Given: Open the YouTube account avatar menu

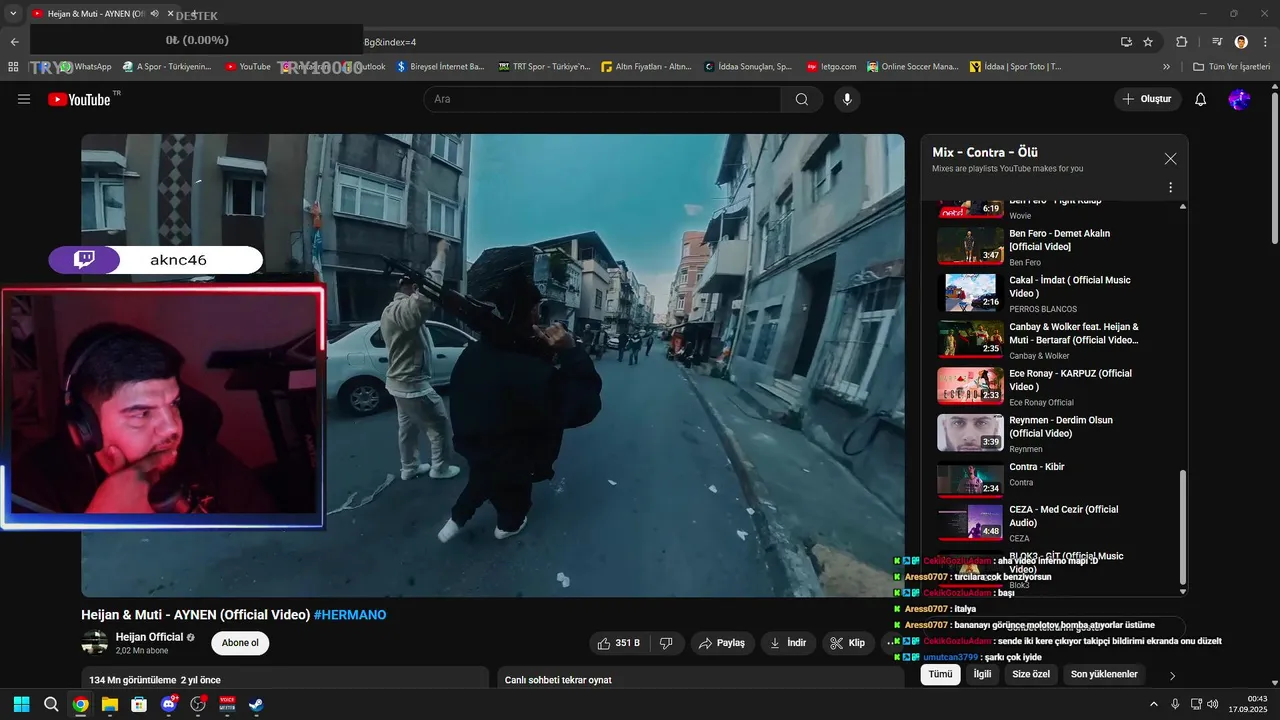Looking at the screenshot, I should click(x=1239, y=99).
